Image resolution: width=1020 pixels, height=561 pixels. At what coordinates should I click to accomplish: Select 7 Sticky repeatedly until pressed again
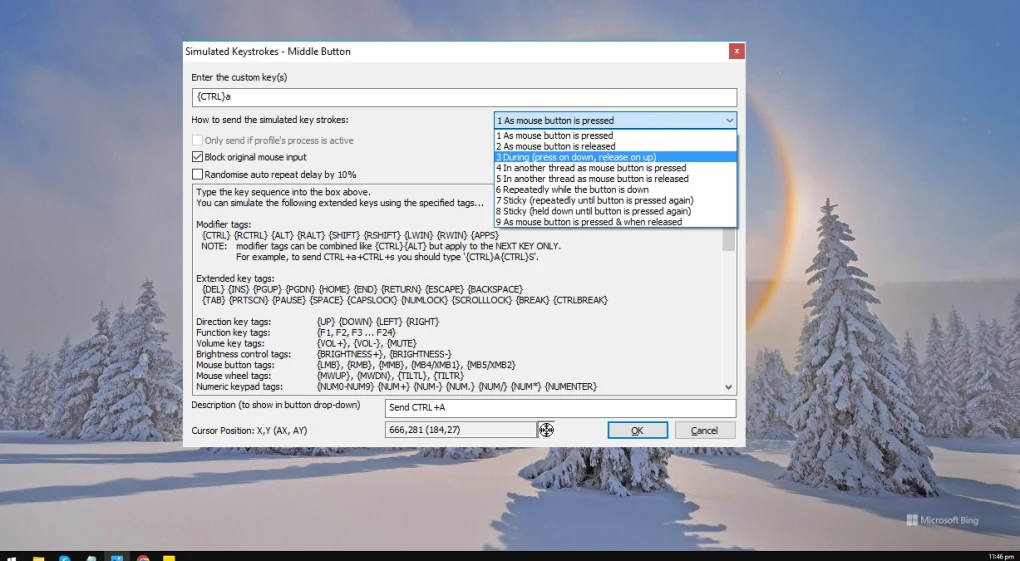615,200
